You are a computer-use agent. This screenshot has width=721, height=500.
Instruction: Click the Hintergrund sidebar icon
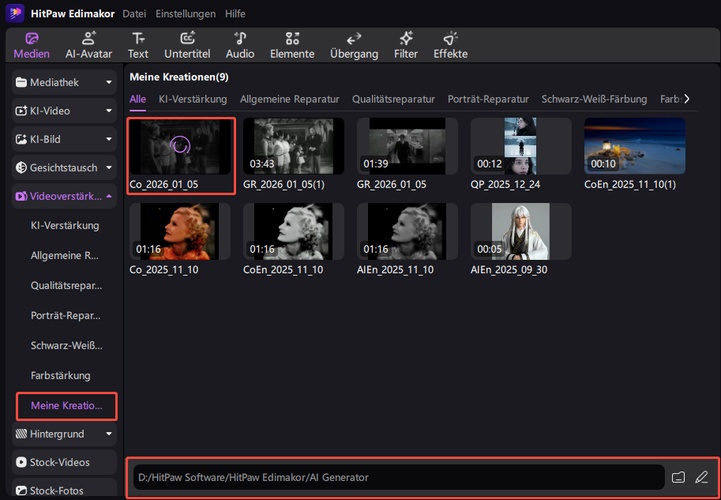[21, 434]
